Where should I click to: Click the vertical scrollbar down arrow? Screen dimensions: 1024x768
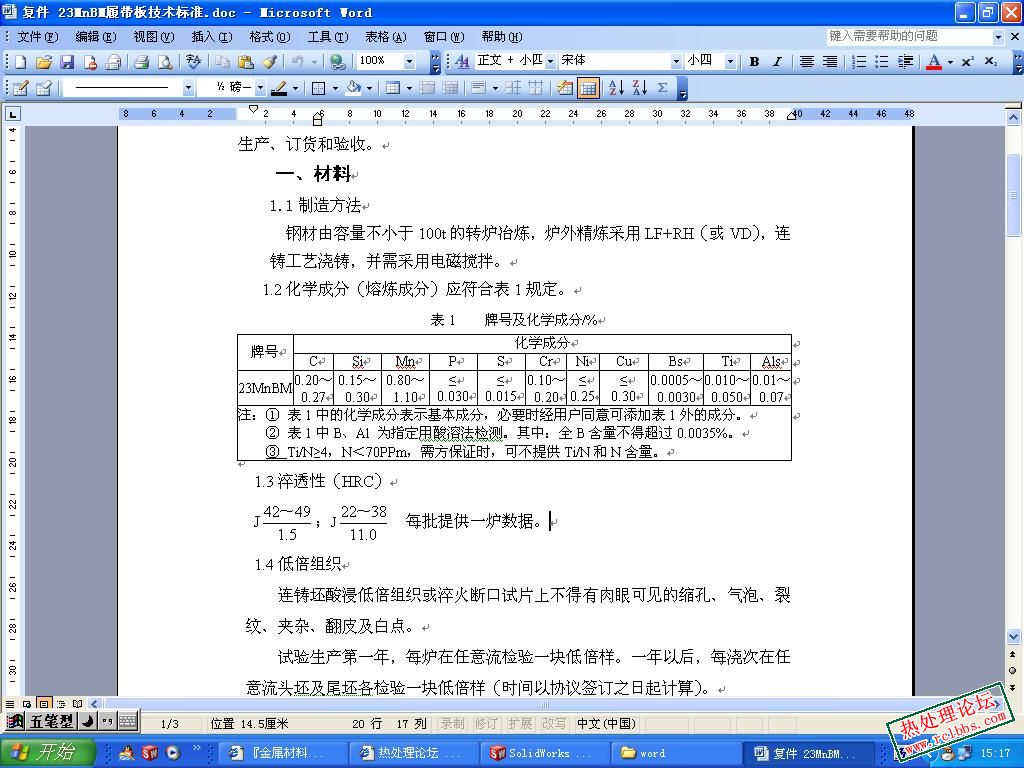(1013, 635)
